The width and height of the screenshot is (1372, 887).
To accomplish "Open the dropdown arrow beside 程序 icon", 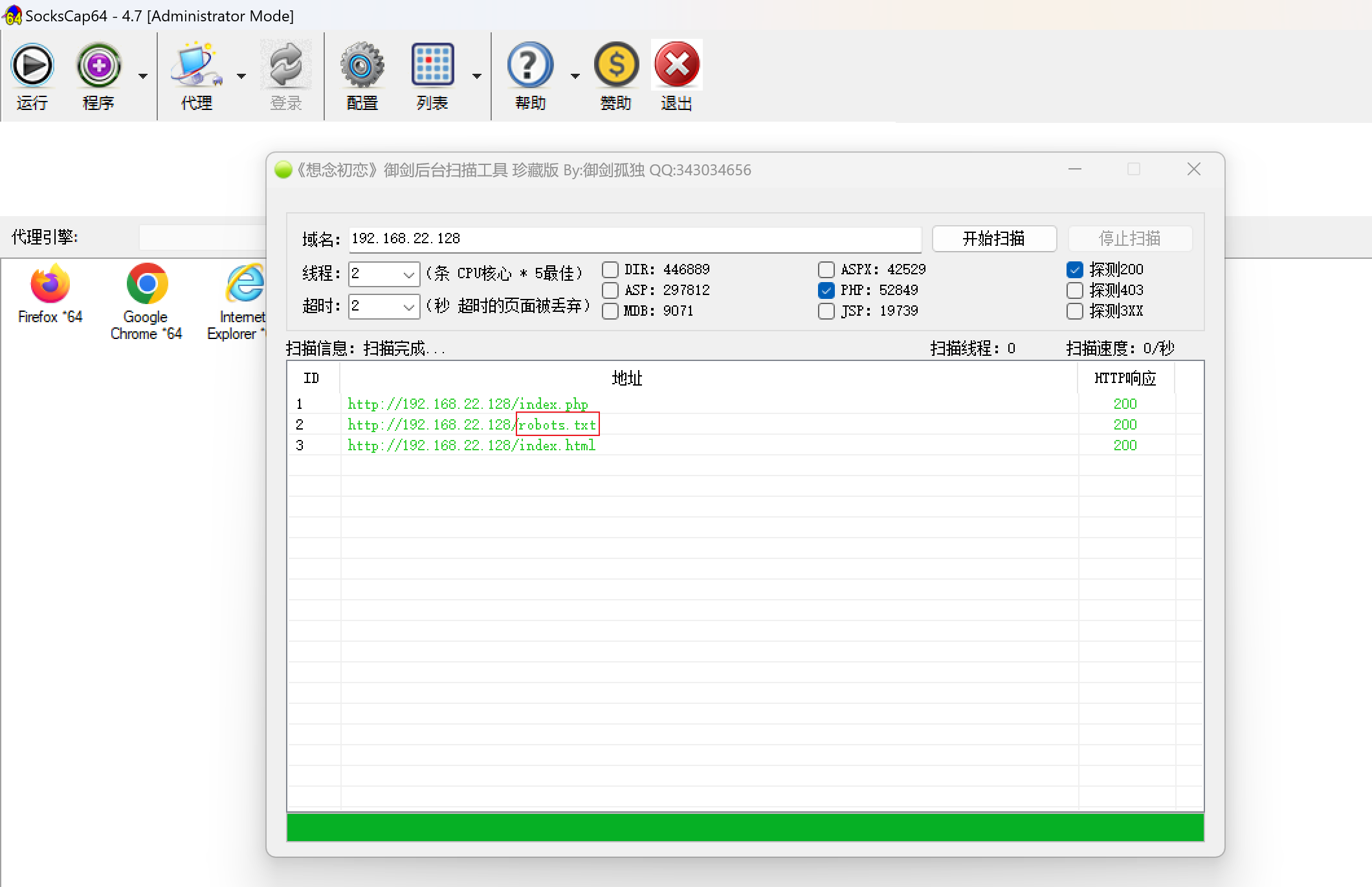I will pyautogui.click(x=143, y=76).
